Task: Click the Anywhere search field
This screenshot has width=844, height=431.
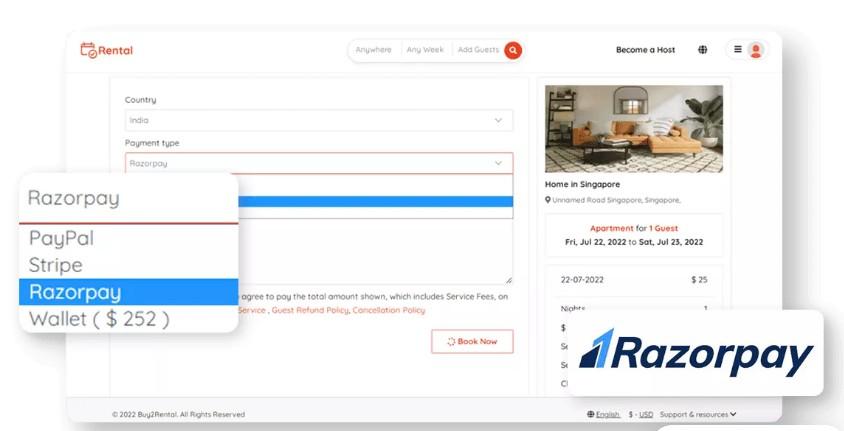Action: [374, 50]
